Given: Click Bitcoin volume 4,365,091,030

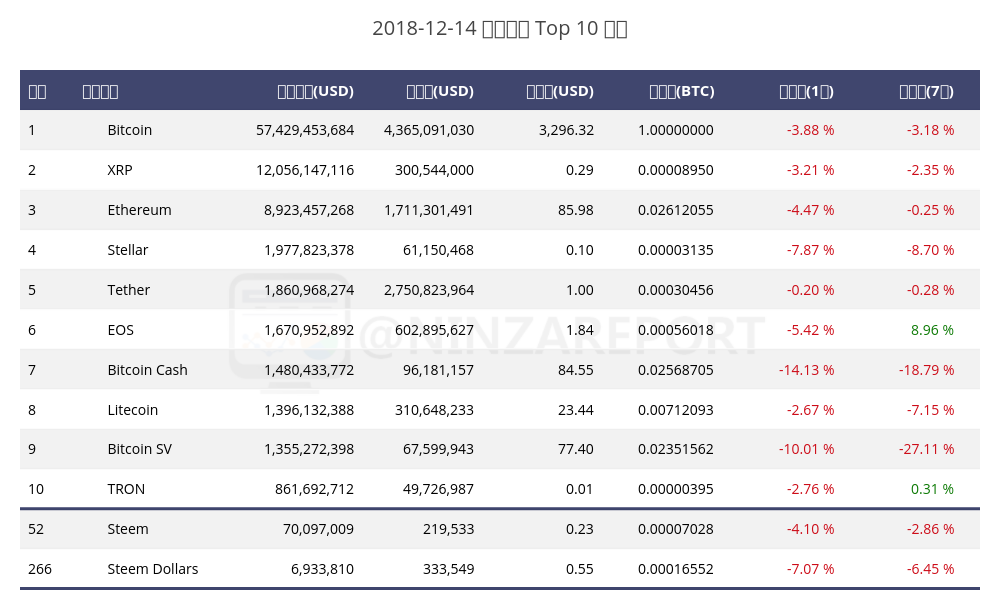Looking at the screenshot, I should coord(429,130).
